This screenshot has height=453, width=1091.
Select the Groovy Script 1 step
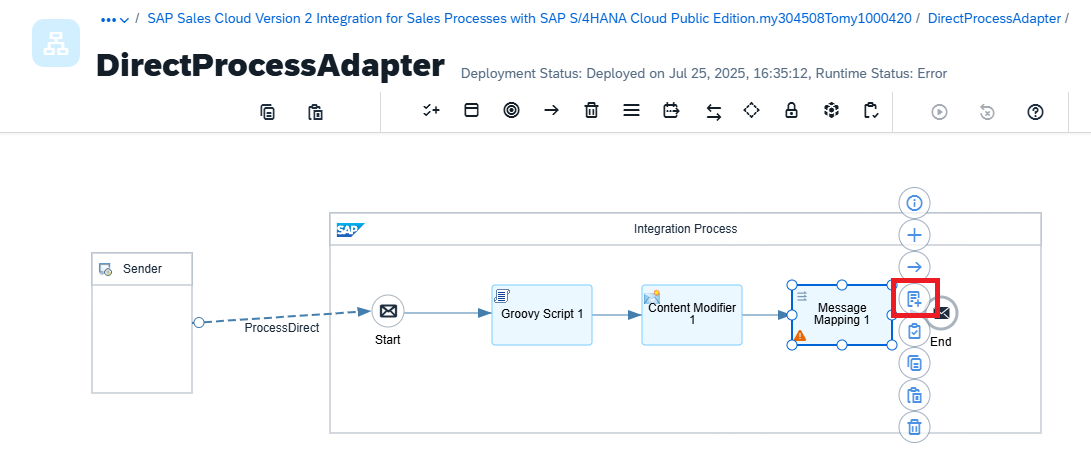[542, 315]
